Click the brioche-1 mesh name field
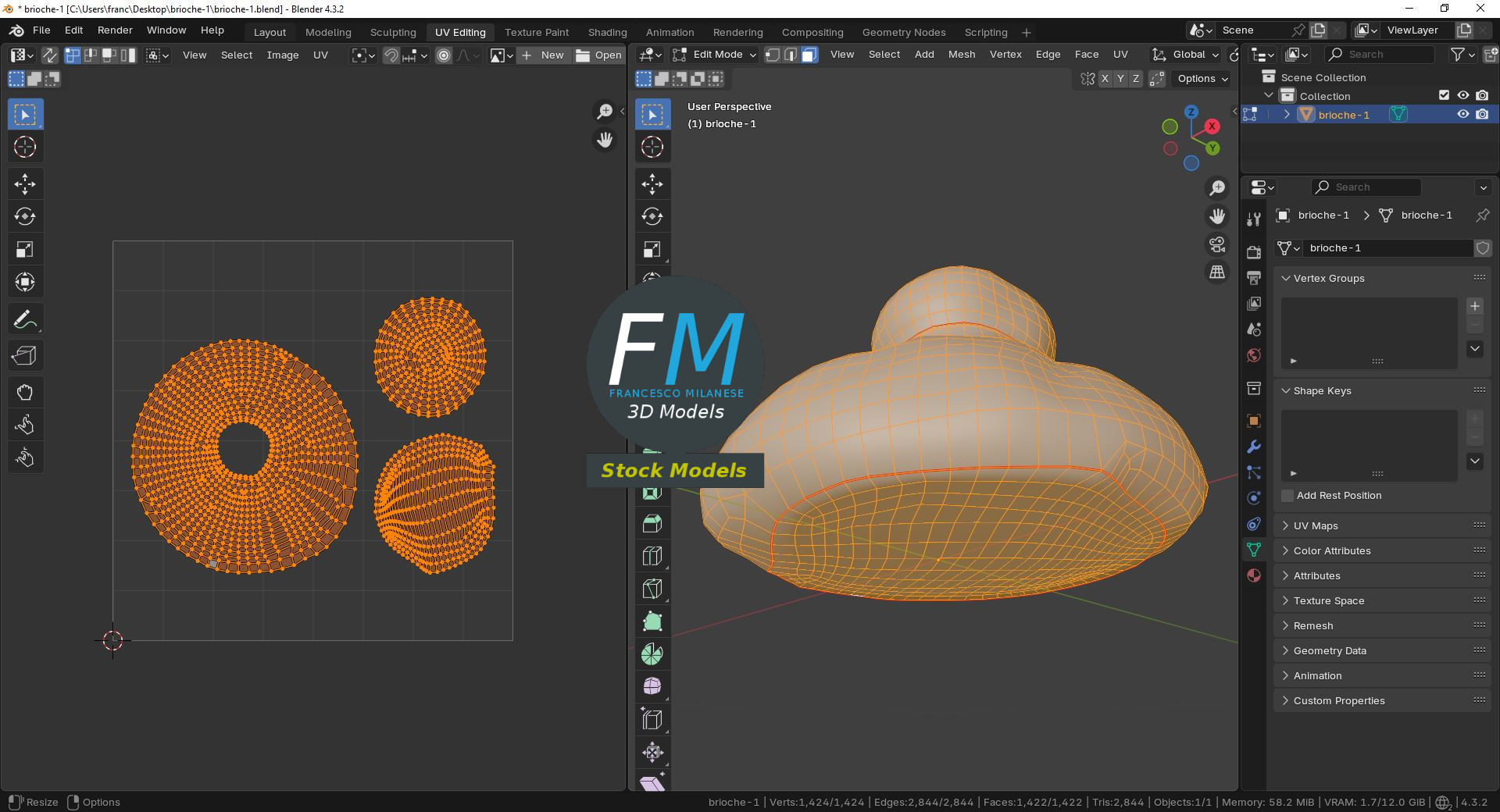 (1388, 248)
